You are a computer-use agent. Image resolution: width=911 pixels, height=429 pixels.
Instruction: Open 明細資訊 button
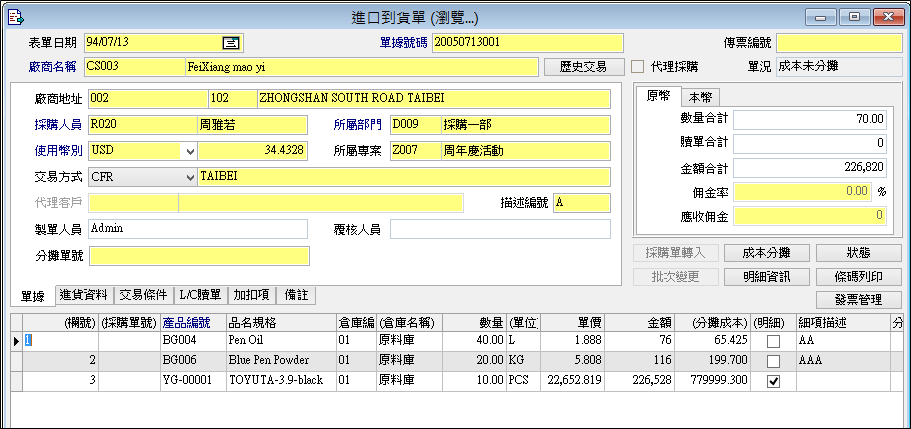pyautogui.click(x=767, y=276)
